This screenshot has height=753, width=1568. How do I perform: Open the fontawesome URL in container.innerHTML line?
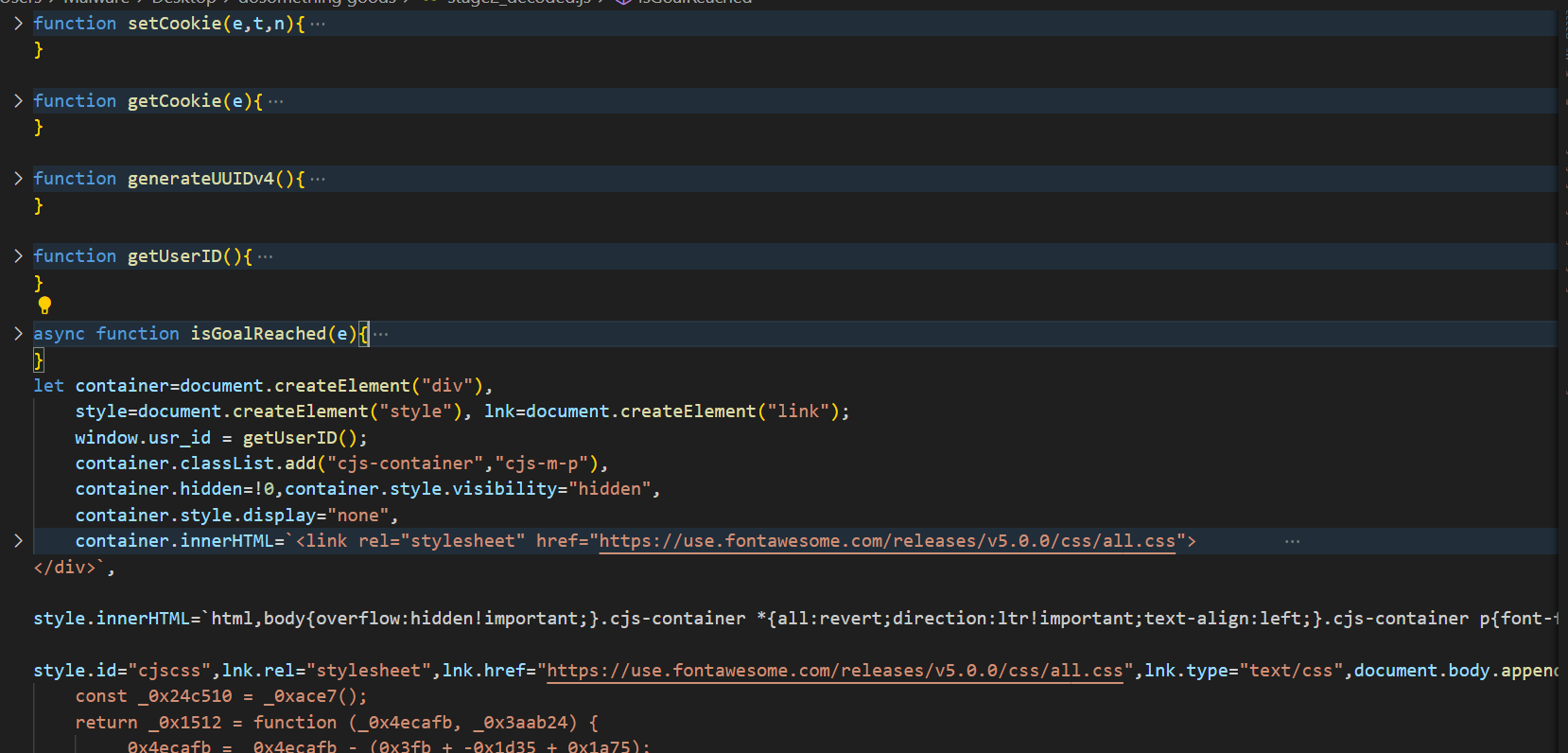pyautogui.click(x=886, y=541)
